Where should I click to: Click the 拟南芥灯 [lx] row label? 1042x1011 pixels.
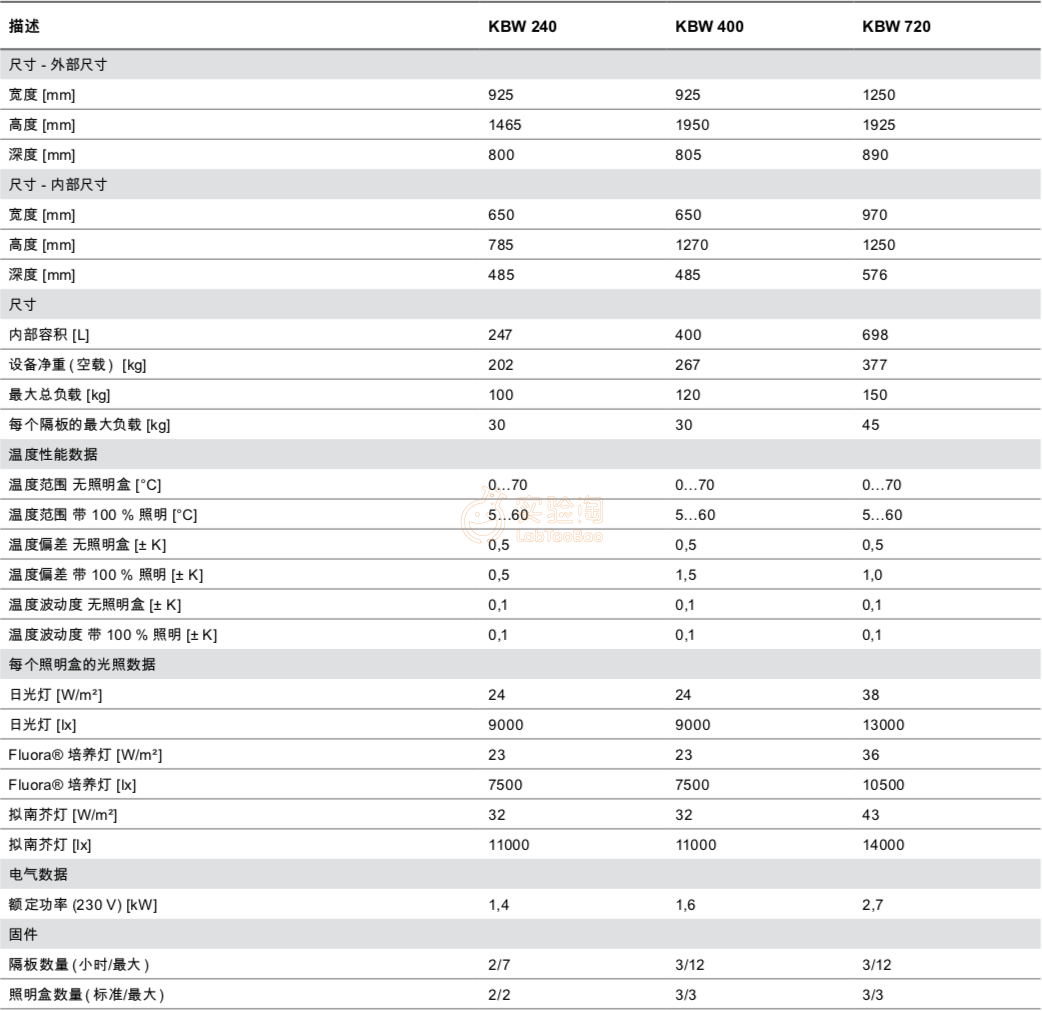pyautogui.click(x=57, y=845)
